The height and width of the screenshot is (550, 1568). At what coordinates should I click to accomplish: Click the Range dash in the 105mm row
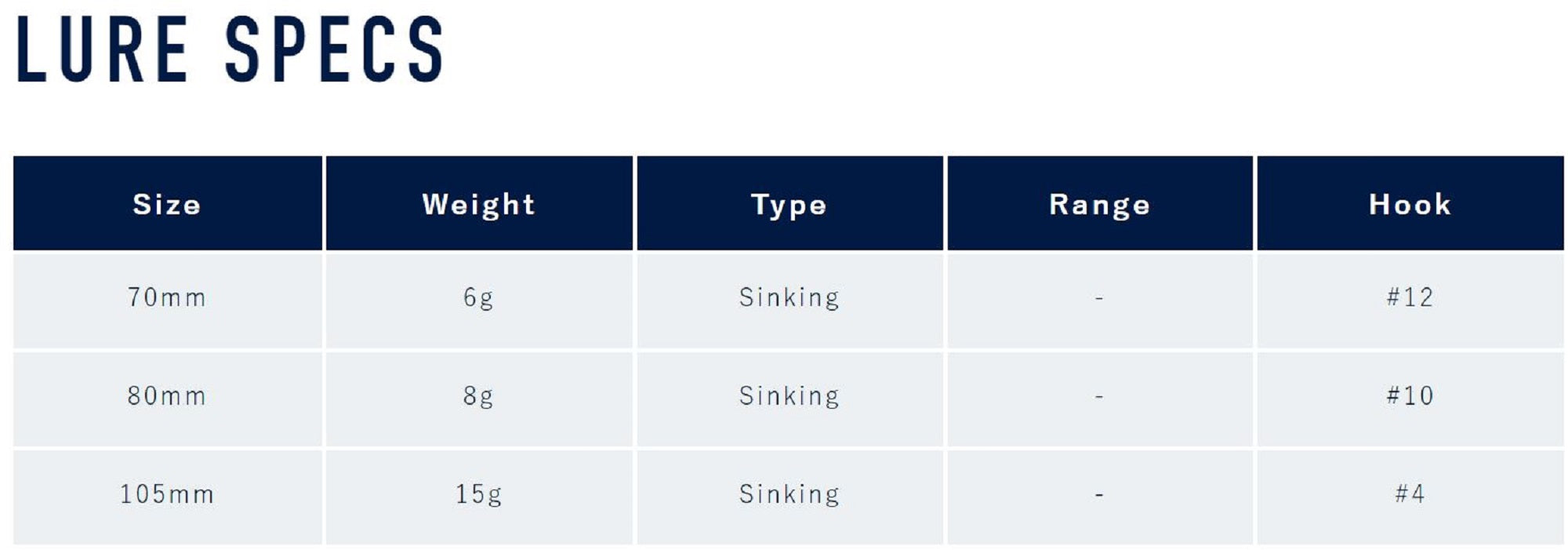pos(1099,495)
